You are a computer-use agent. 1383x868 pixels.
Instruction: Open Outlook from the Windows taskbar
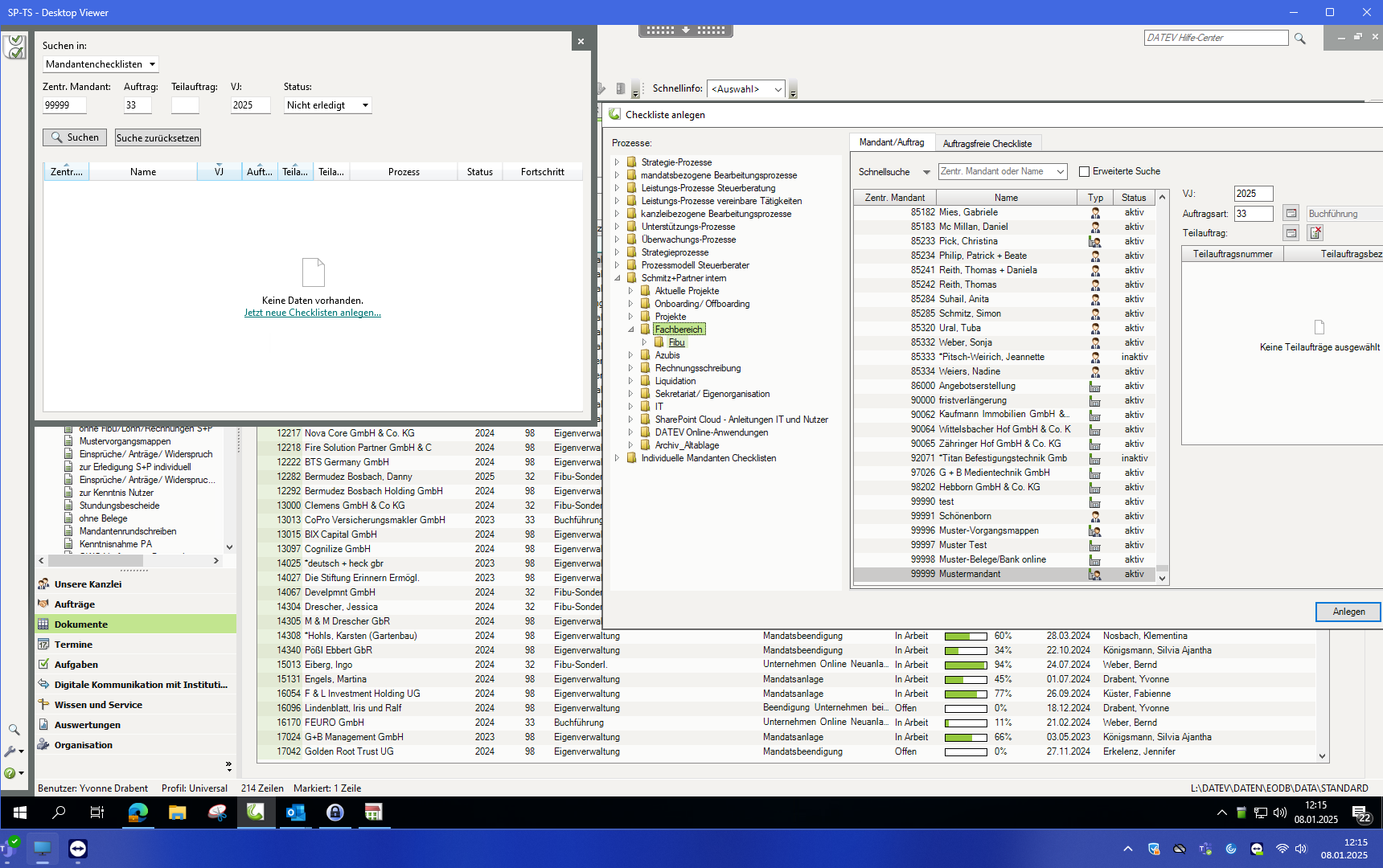(x=295, y=813)
